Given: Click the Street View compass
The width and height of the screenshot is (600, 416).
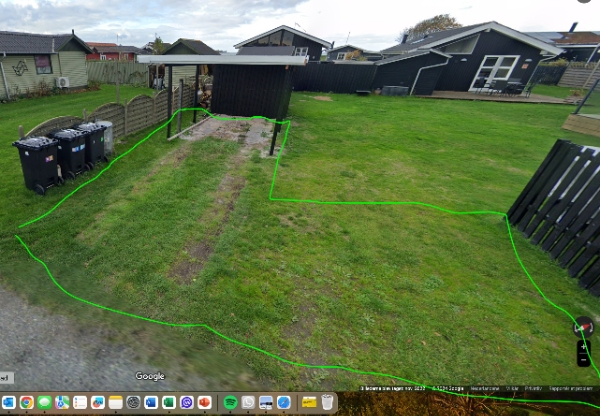Looking at the screenshot, I should coord(583,327).
